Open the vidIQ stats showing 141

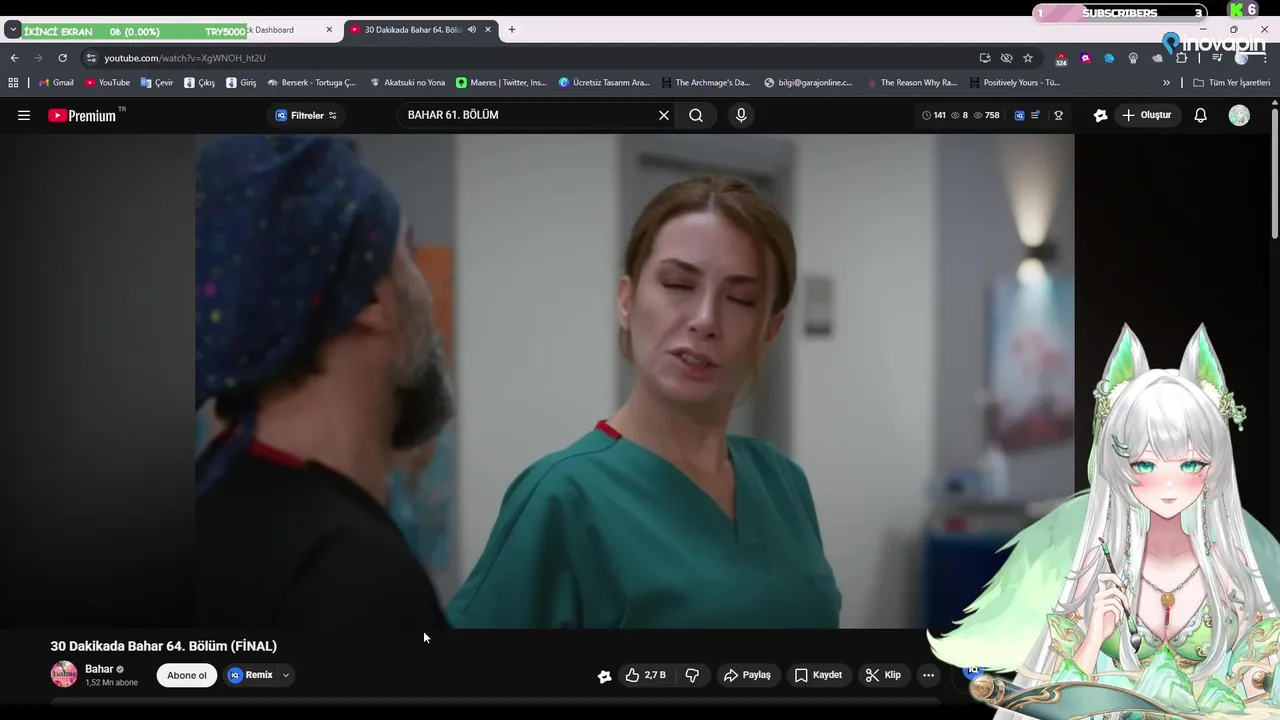pos(934,115)
